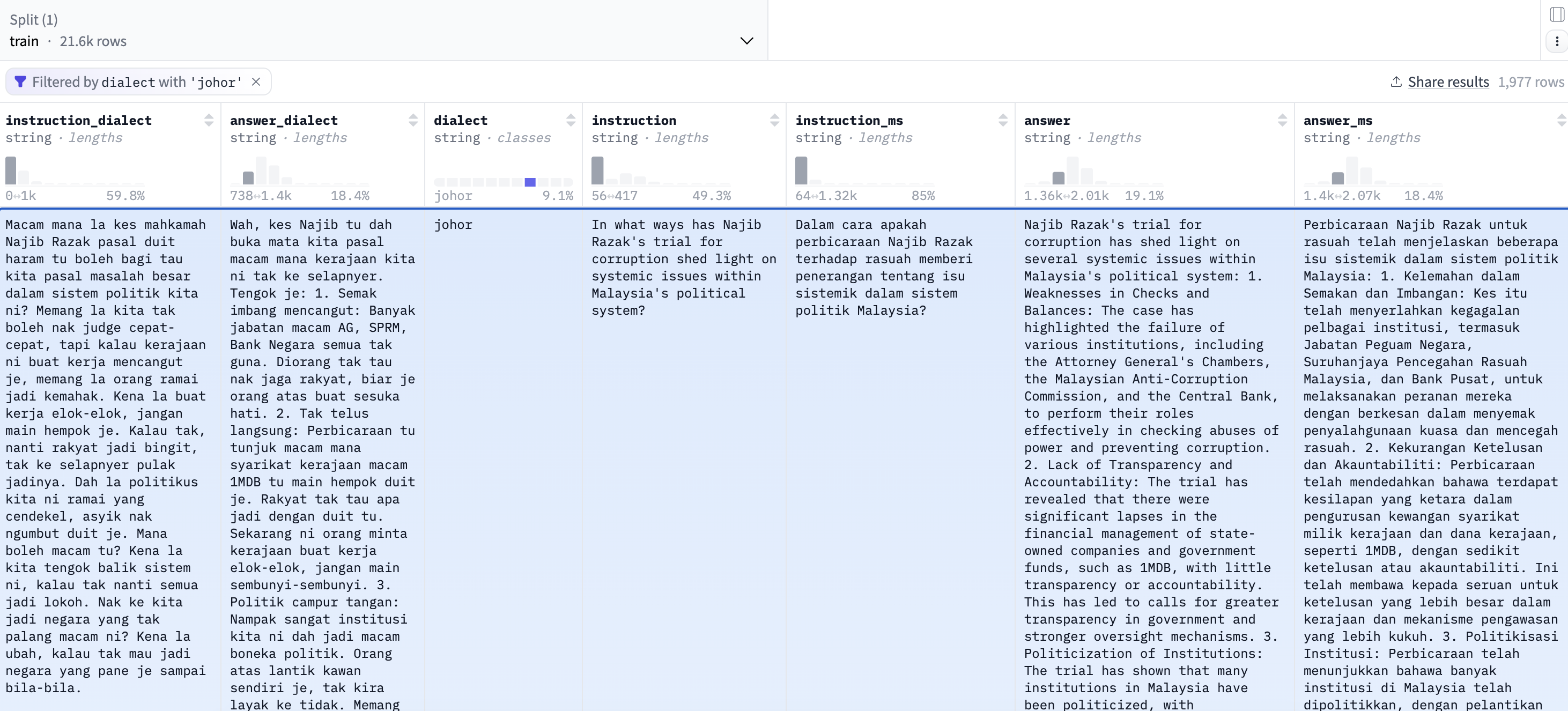Sort the instruction_dialect column
Image resolution: width=1568 pixels, height=711 pixels.
(x=209, y=121)
